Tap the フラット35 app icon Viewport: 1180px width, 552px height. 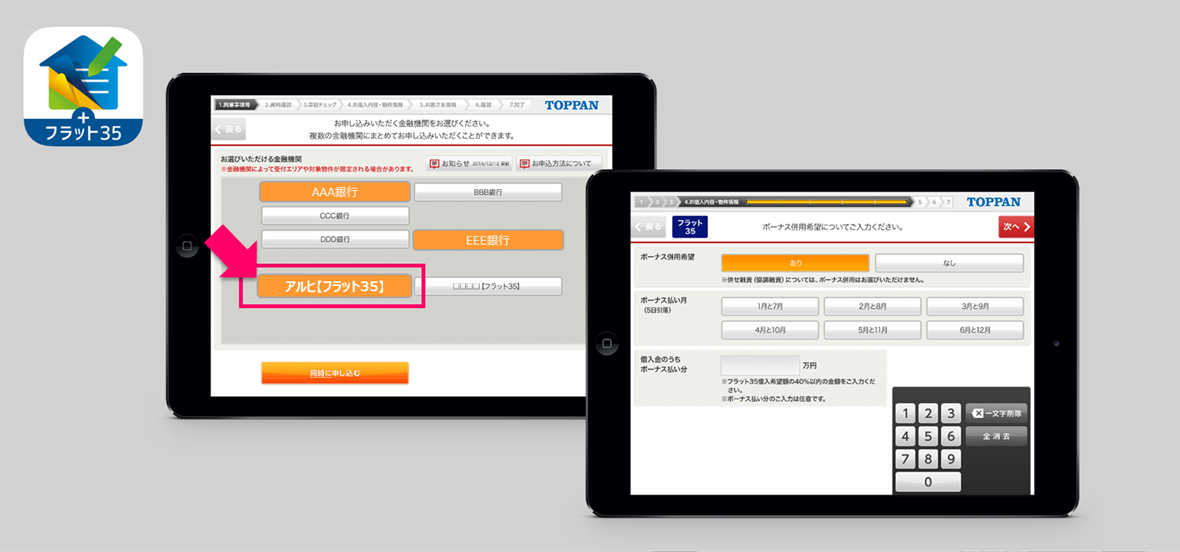point(84,86)
